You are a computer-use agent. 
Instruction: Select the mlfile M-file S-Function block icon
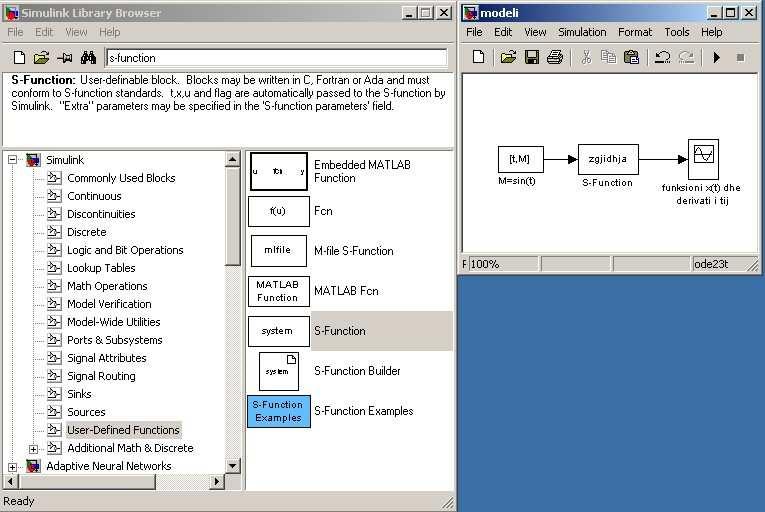click(x=279, y=250)
